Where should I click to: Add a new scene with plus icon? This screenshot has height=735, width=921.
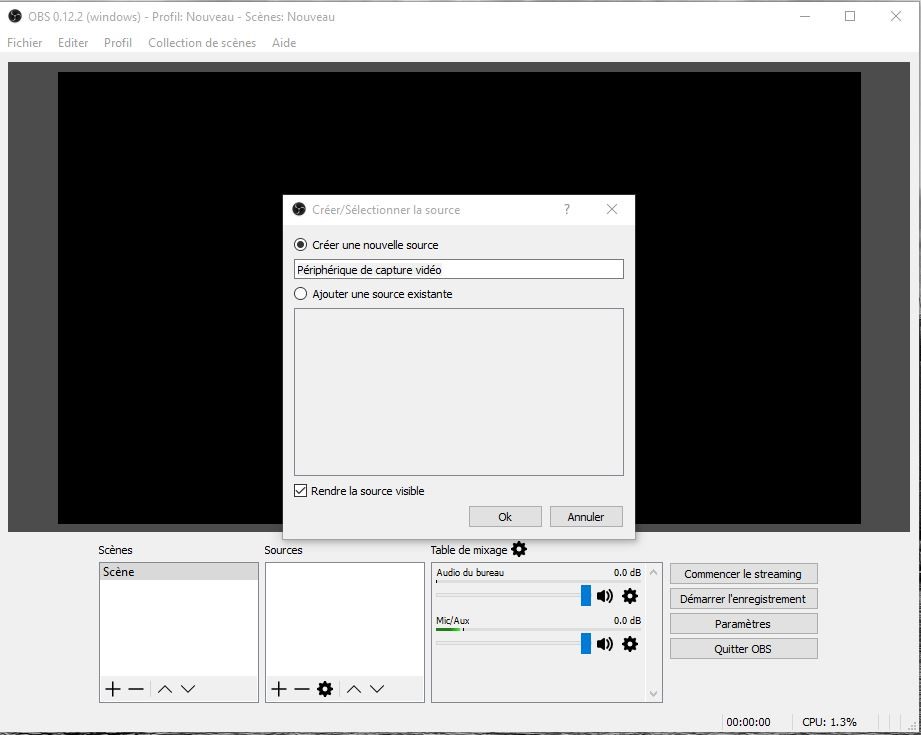113,689
